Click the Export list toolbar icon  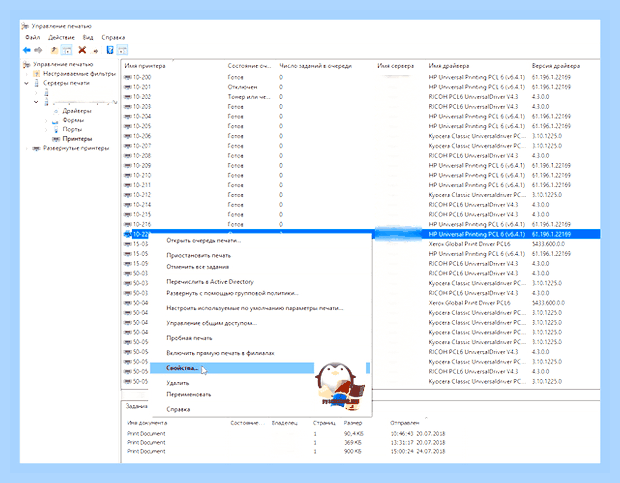(95, 51)
